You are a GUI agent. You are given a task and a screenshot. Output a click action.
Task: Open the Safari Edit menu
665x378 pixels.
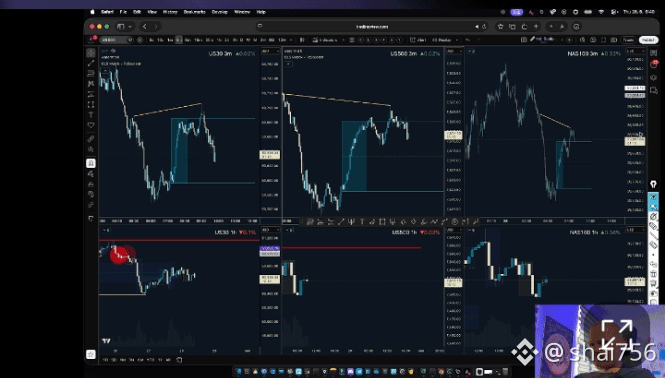click(x=137, y=12)
